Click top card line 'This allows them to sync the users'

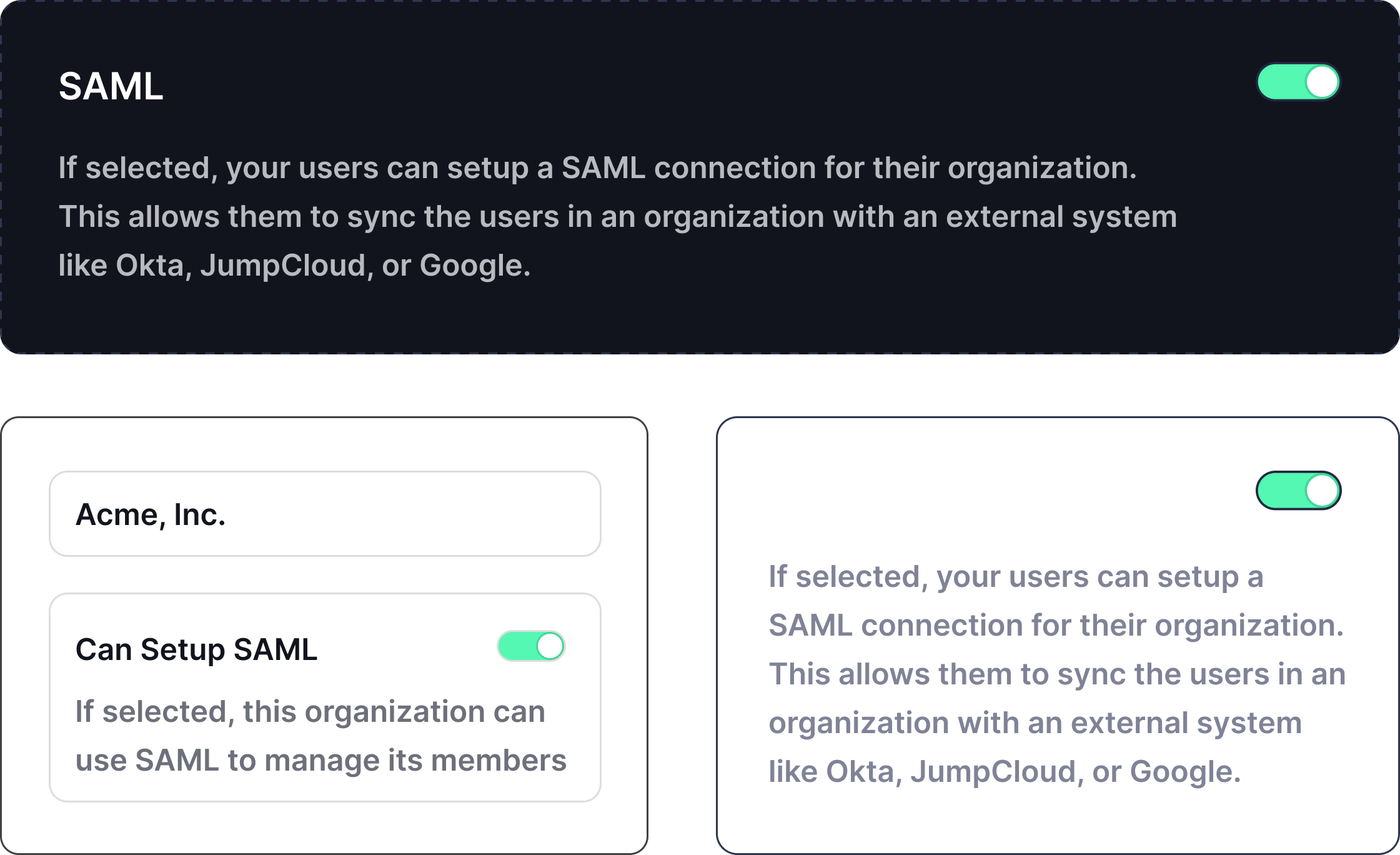coord(617,217)
